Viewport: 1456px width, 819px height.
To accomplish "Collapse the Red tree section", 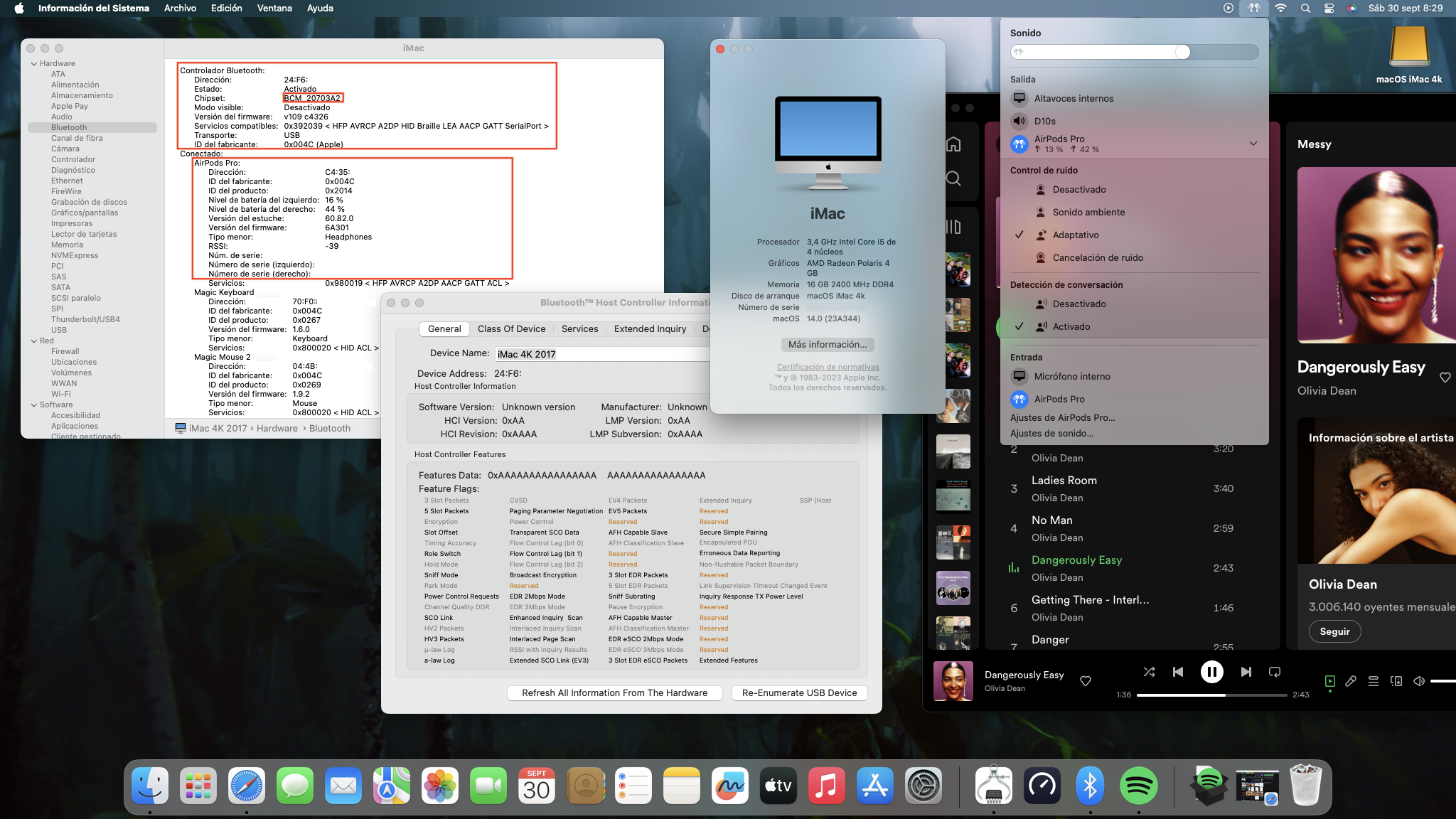I will (x=33, y=341).
